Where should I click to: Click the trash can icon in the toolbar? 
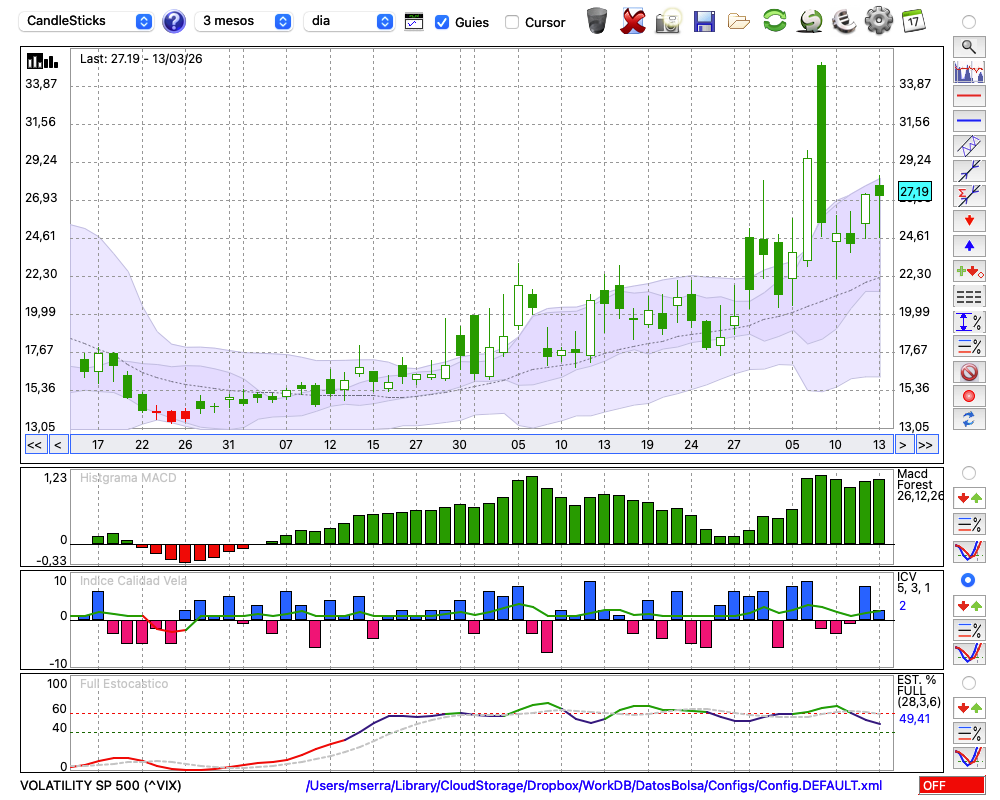click(597, 21)
